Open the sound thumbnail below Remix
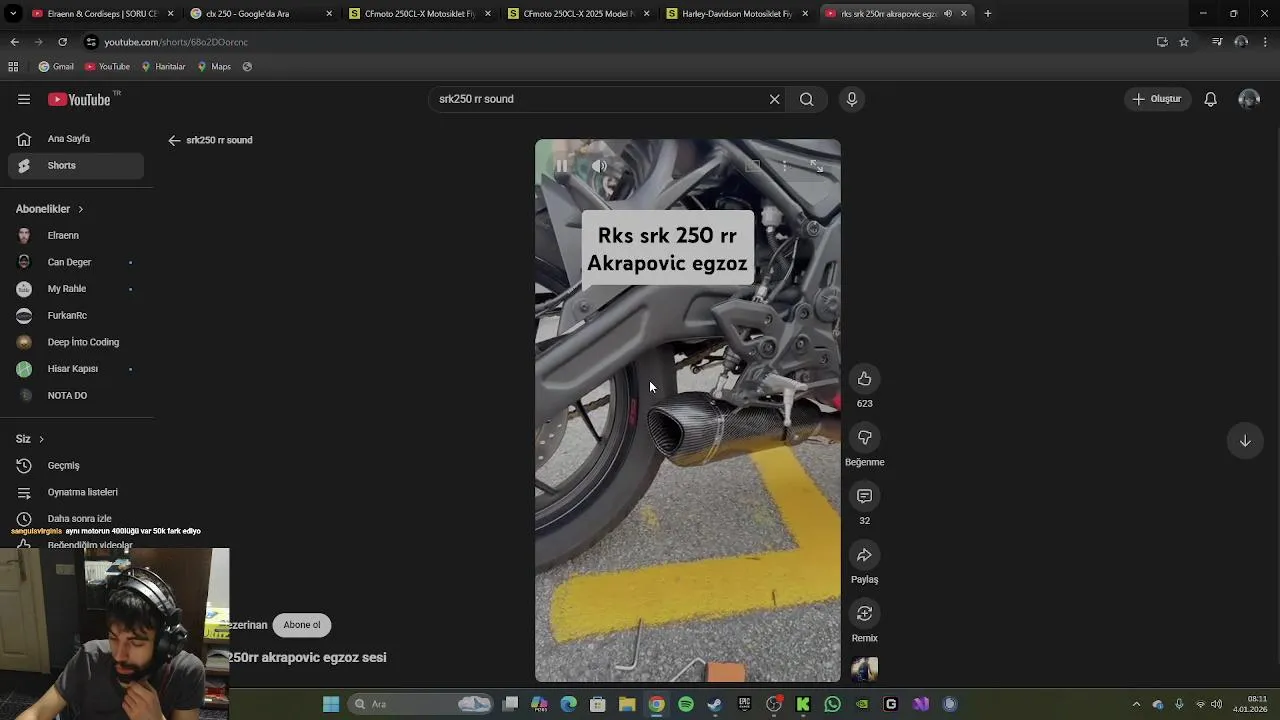 864,669
